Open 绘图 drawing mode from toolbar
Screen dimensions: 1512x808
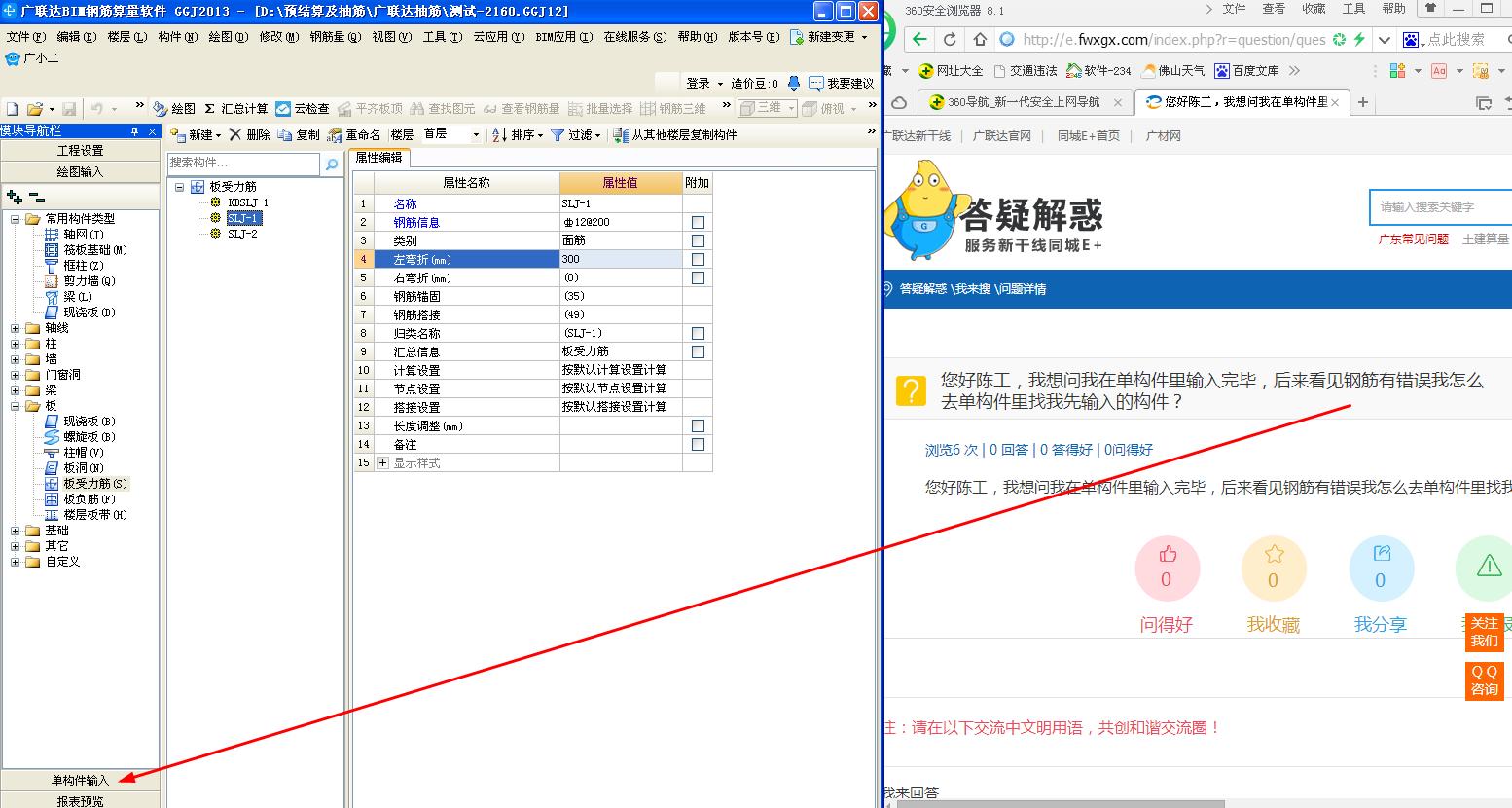pos(175,109)
